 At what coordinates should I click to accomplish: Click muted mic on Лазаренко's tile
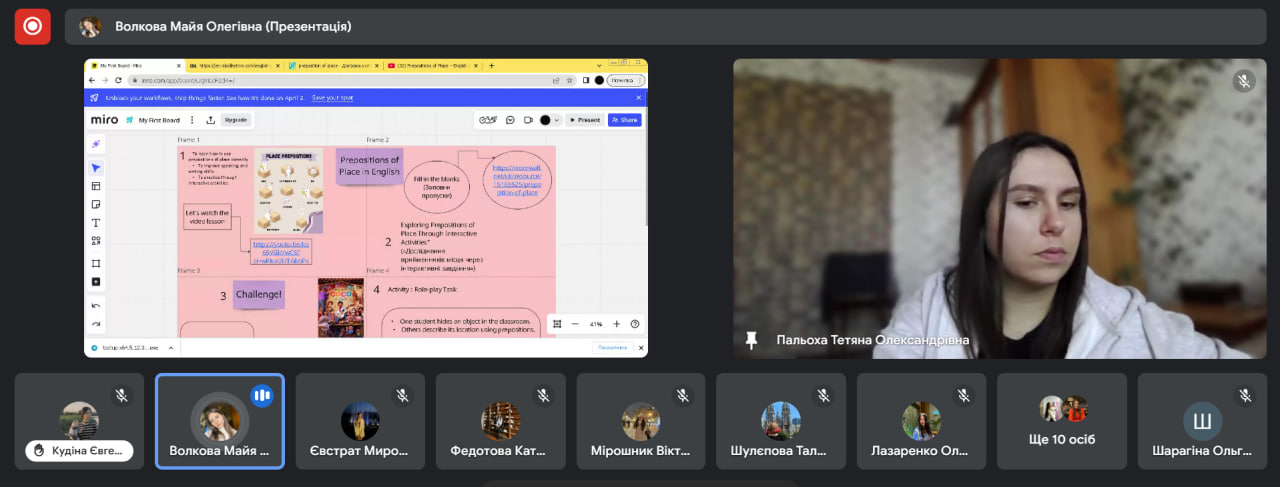pos(964,396)
